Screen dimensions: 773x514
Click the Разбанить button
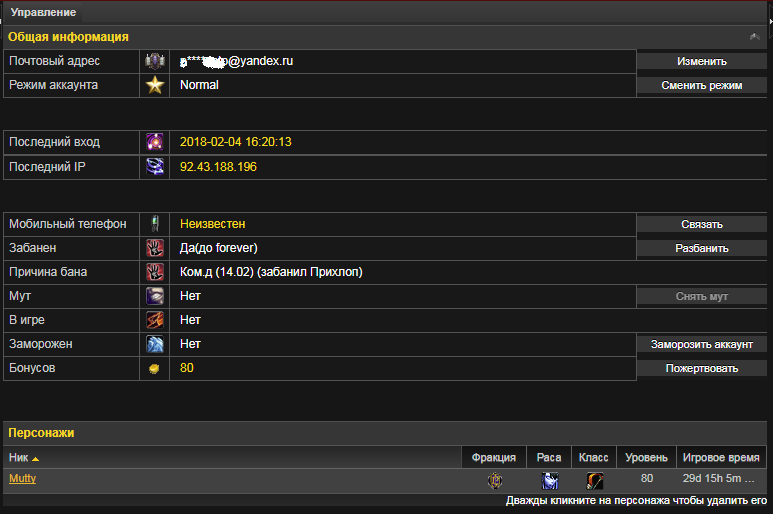[x=702, y=248]
